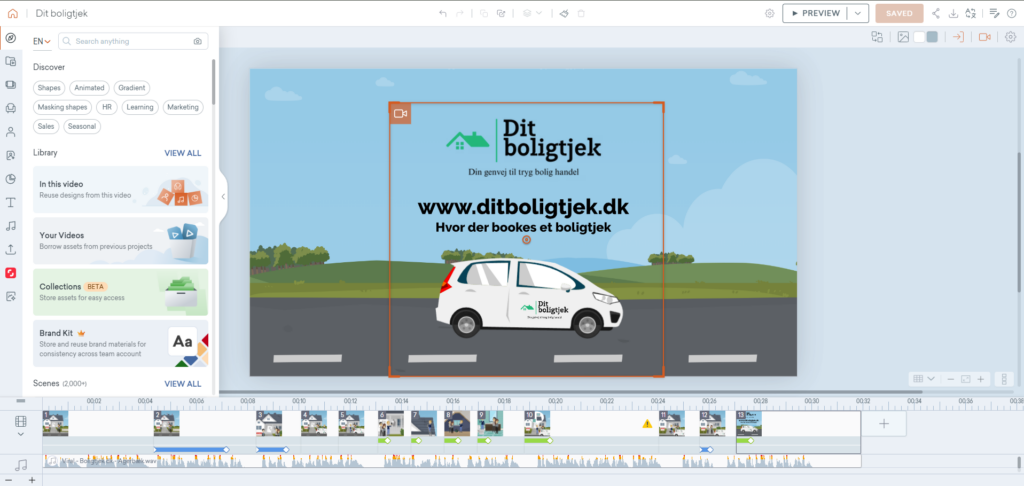Collapse the library panel arrow

223,196
